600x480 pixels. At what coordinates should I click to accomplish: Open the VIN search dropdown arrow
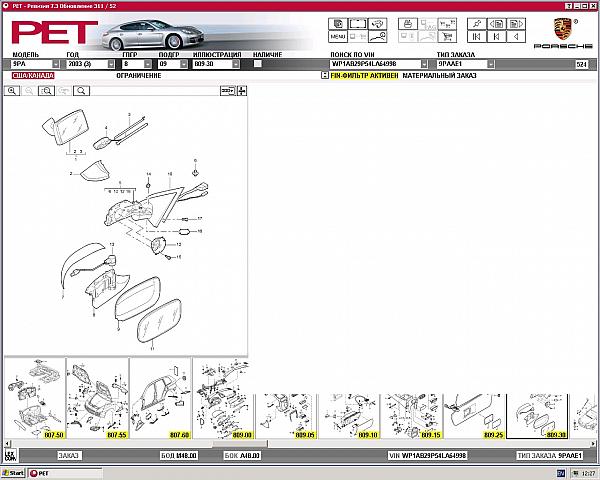(x=424, y=64)
